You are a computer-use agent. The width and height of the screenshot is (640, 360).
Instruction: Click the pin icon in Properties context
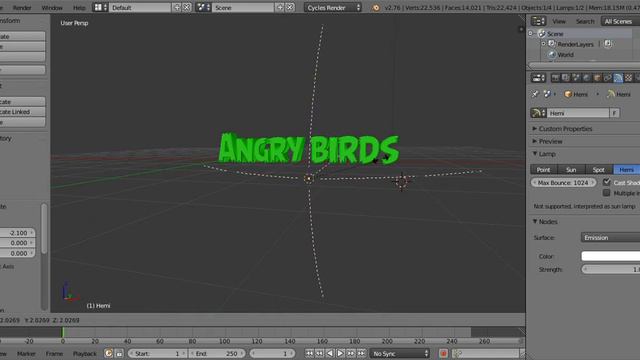(535, 94)
